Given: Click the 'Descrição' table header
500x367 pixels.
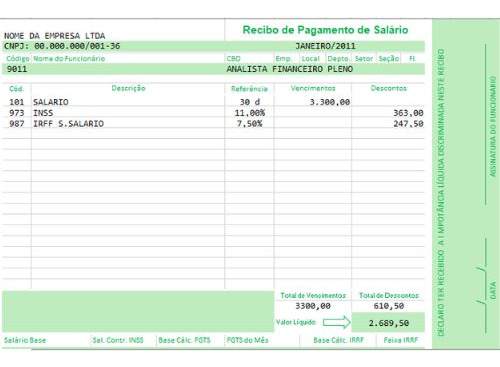Looking at the screenshot, I should coord(128,88).
